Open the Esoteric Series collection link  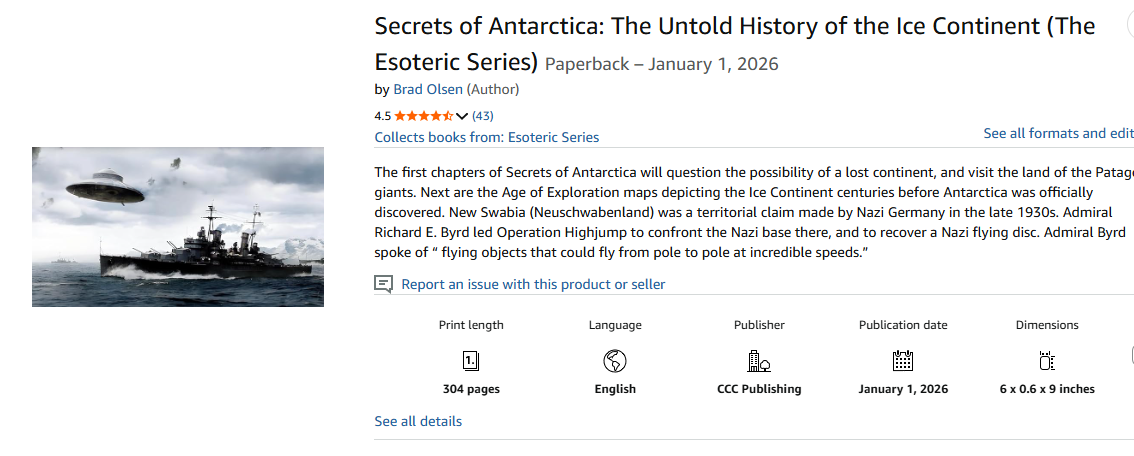click(x=486, y=137)
